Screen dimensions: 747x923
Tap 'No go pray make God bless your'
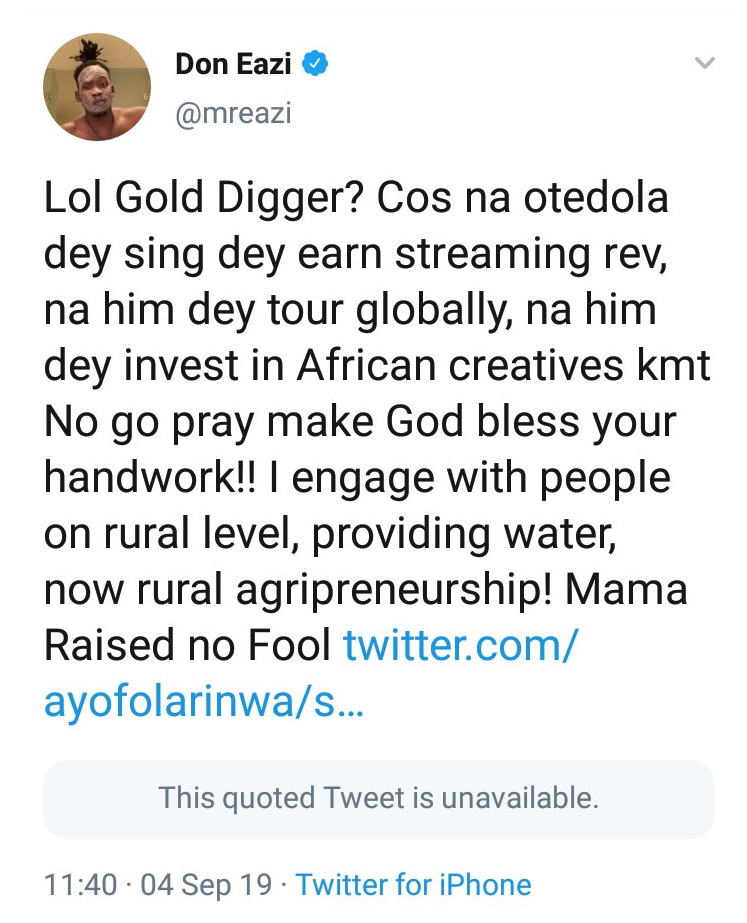360,422
